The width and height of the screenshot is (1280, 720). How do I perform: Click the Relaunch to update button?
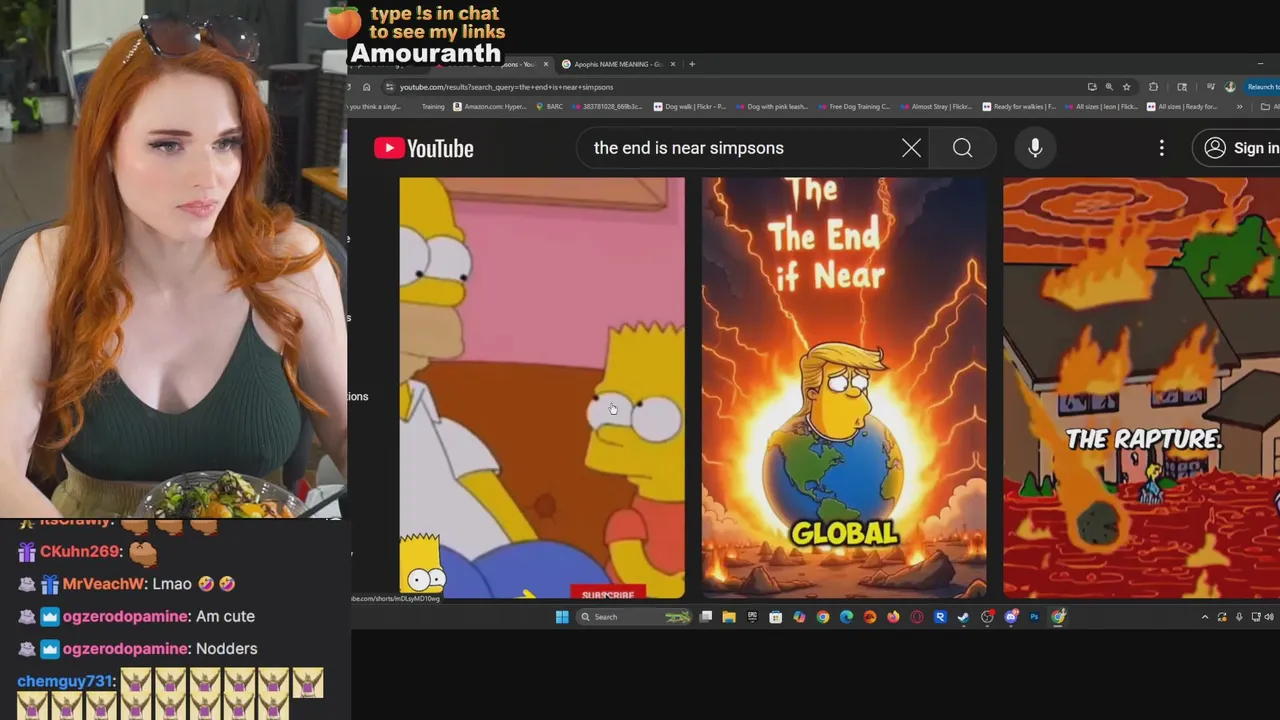1262,87
